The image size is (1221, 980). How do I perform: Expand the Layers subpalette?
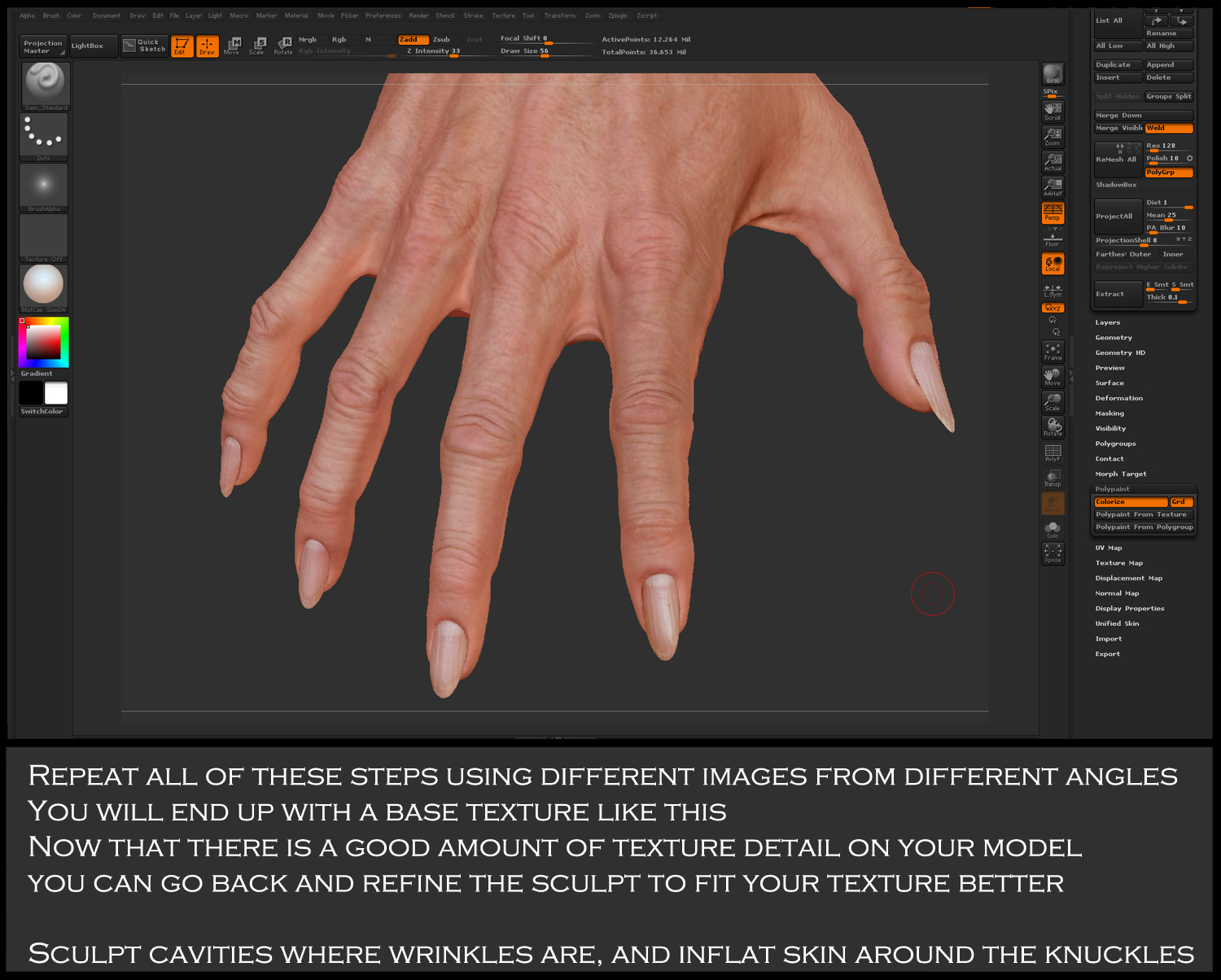(x=1107, y=322)
